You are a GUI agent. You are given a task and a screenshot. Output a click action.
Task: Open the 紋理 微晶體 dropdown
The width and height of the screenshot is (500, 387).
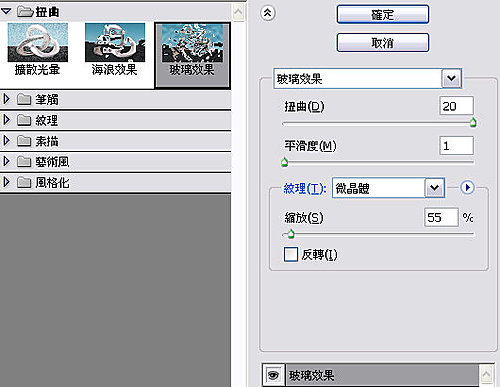pos(435,188)
